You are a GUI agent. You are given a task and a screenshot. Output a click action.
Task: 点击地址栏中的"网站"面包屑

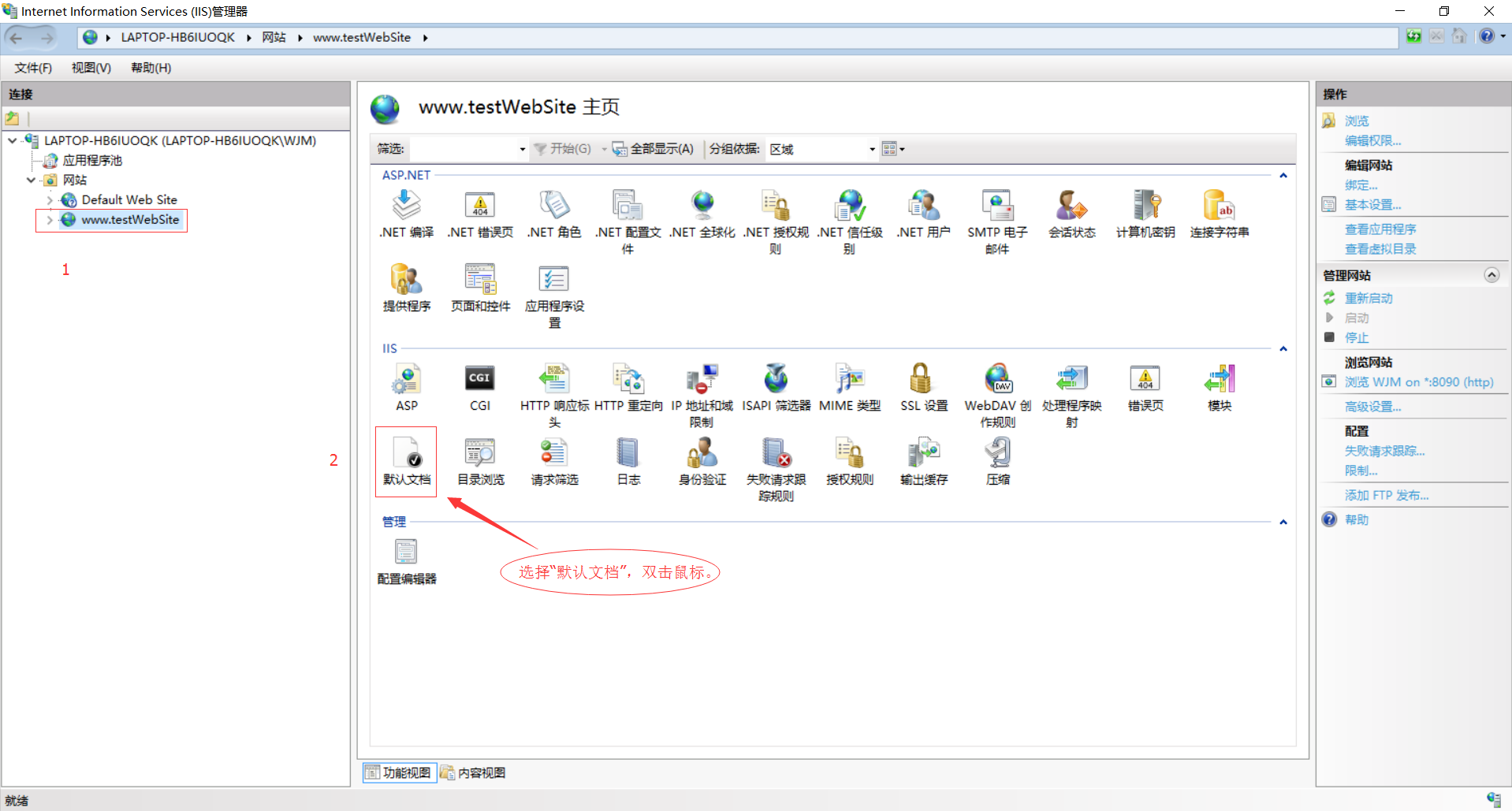coord(274,37)
